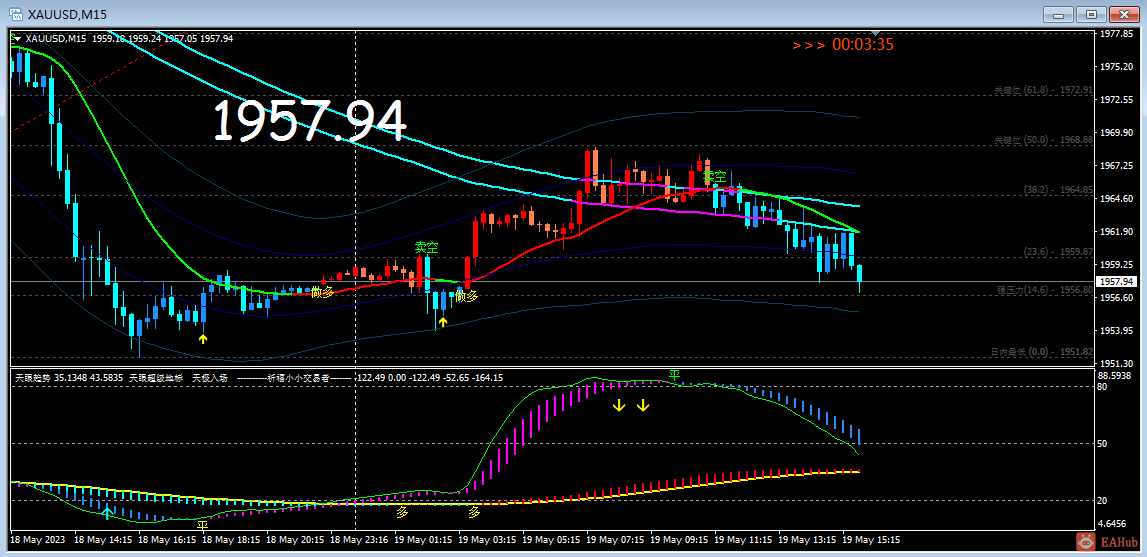Click 88.5938 on the indicator scale
This screenshot has width=1147, height=557.
[1116, 375]
